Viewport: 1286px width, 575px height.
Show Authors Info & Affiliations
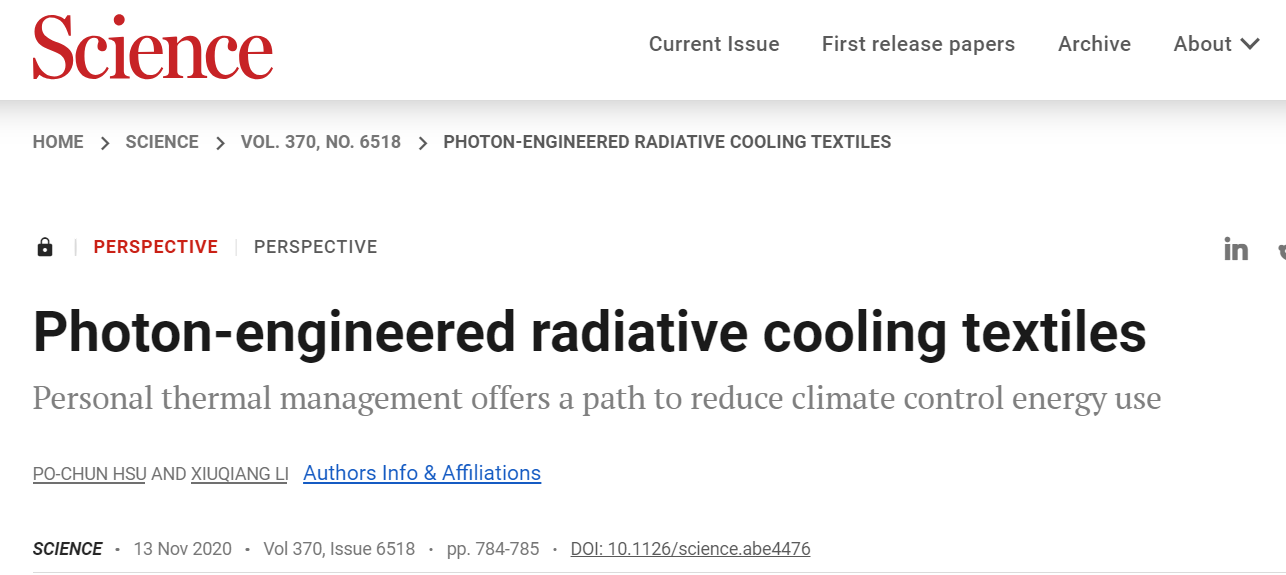tap(422, 473)
